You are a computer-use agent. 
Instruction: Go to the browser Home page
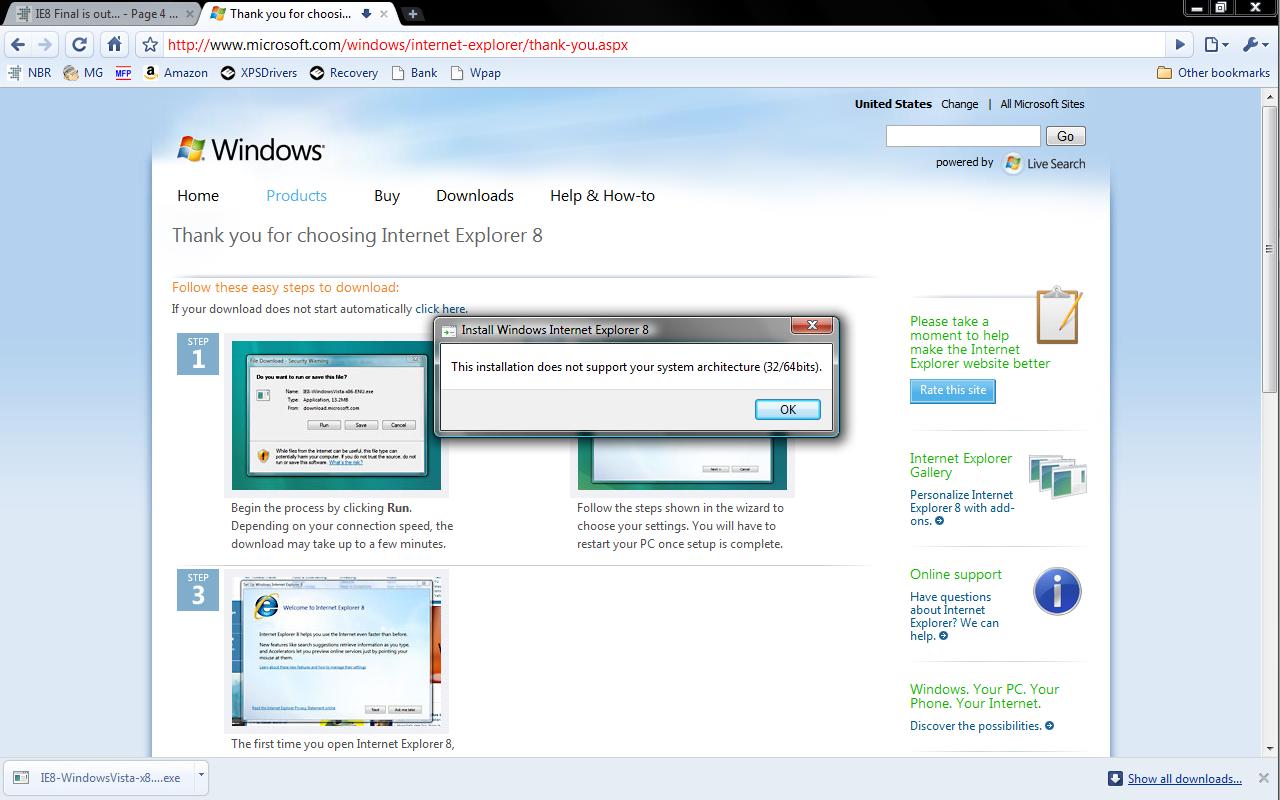(x=114, y=44)
